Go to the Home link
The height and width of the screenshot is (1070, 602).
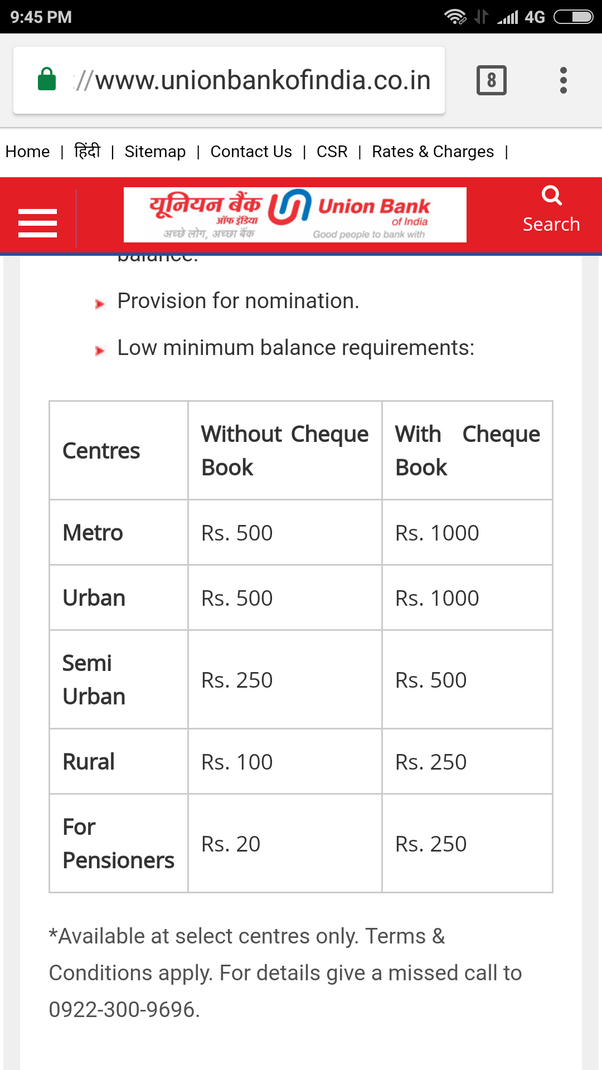point(27,152)
